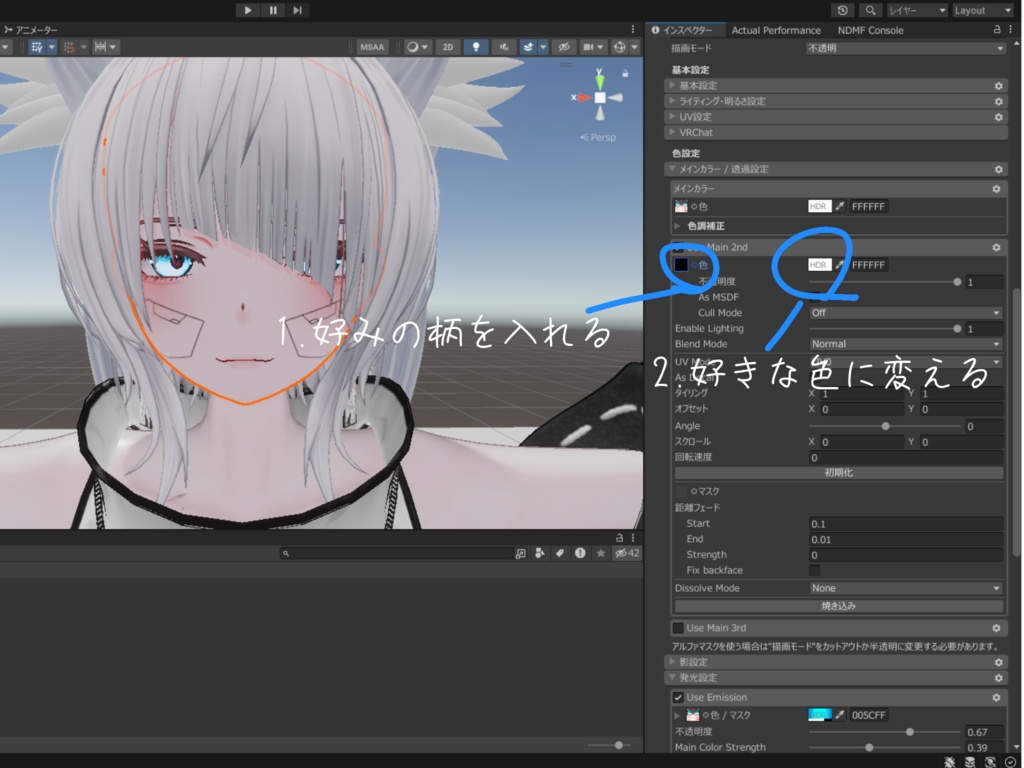Screen dimensions: 1024x768
Task: Toggle 2D view mode in the Scene toolbar
Action: tap(448, 46)
